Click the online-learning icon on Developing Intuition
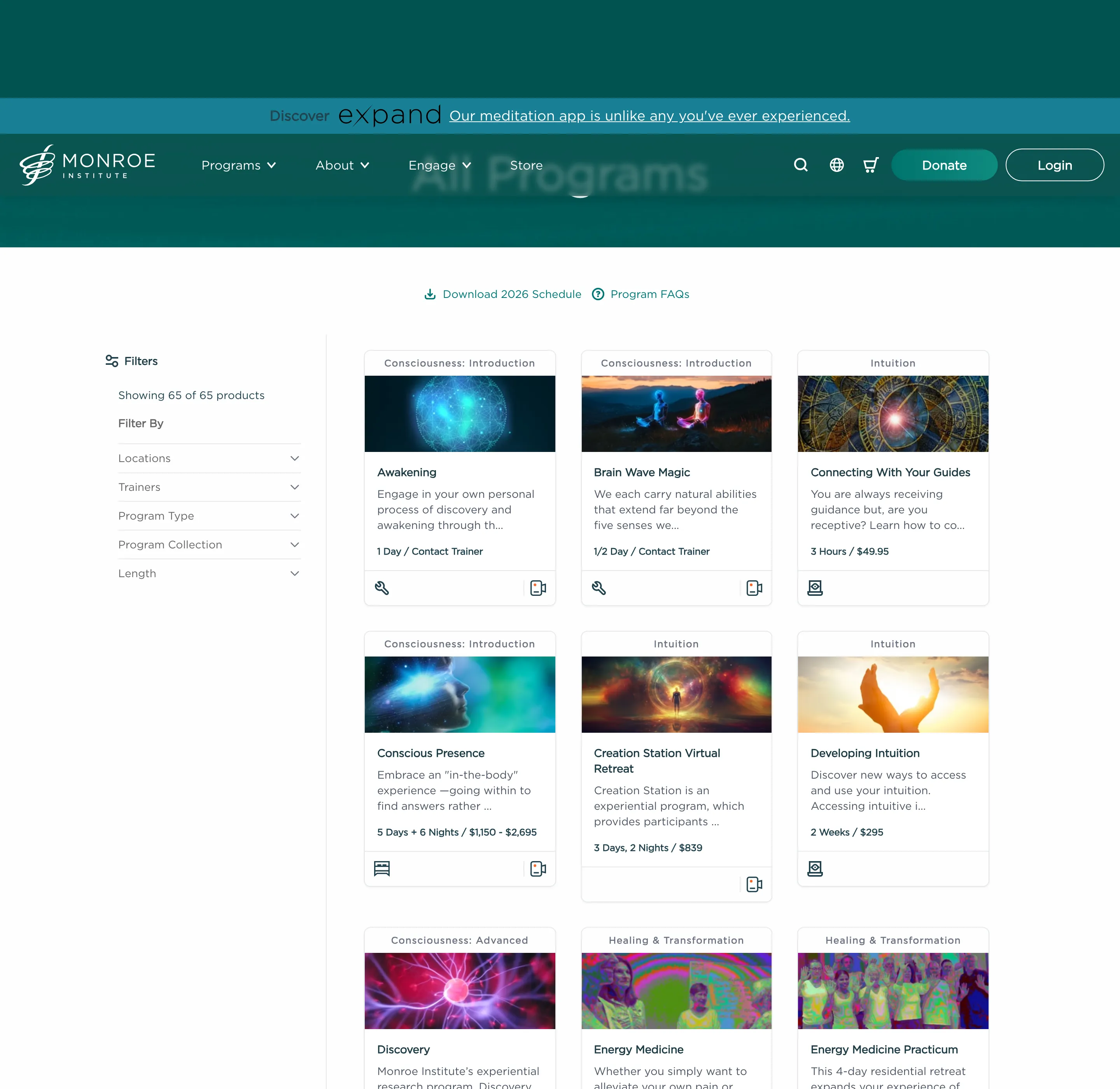1120x1089 pixels. [x=815, y=868]
